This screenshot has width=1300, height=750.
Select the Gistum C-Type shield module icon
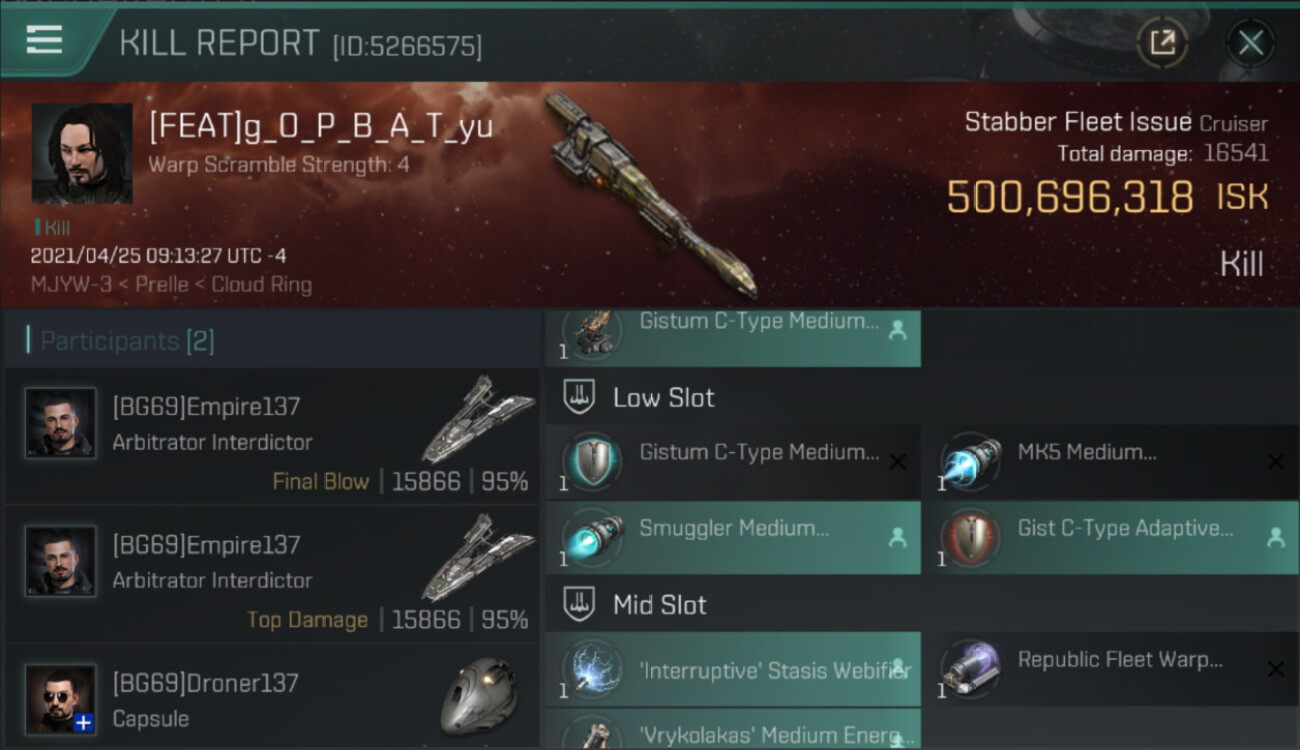point(592,462)
